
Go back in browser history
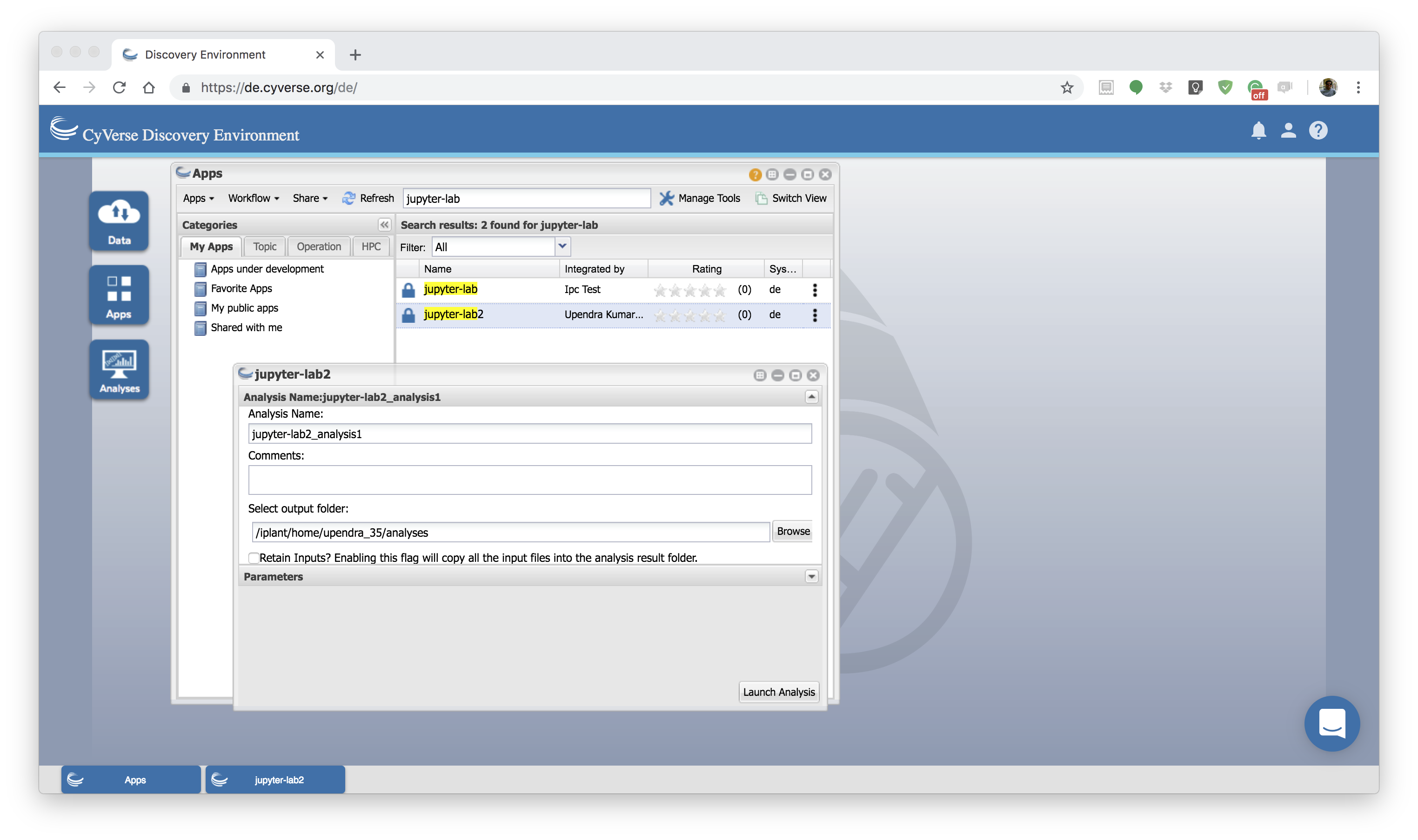pos(60,87)
